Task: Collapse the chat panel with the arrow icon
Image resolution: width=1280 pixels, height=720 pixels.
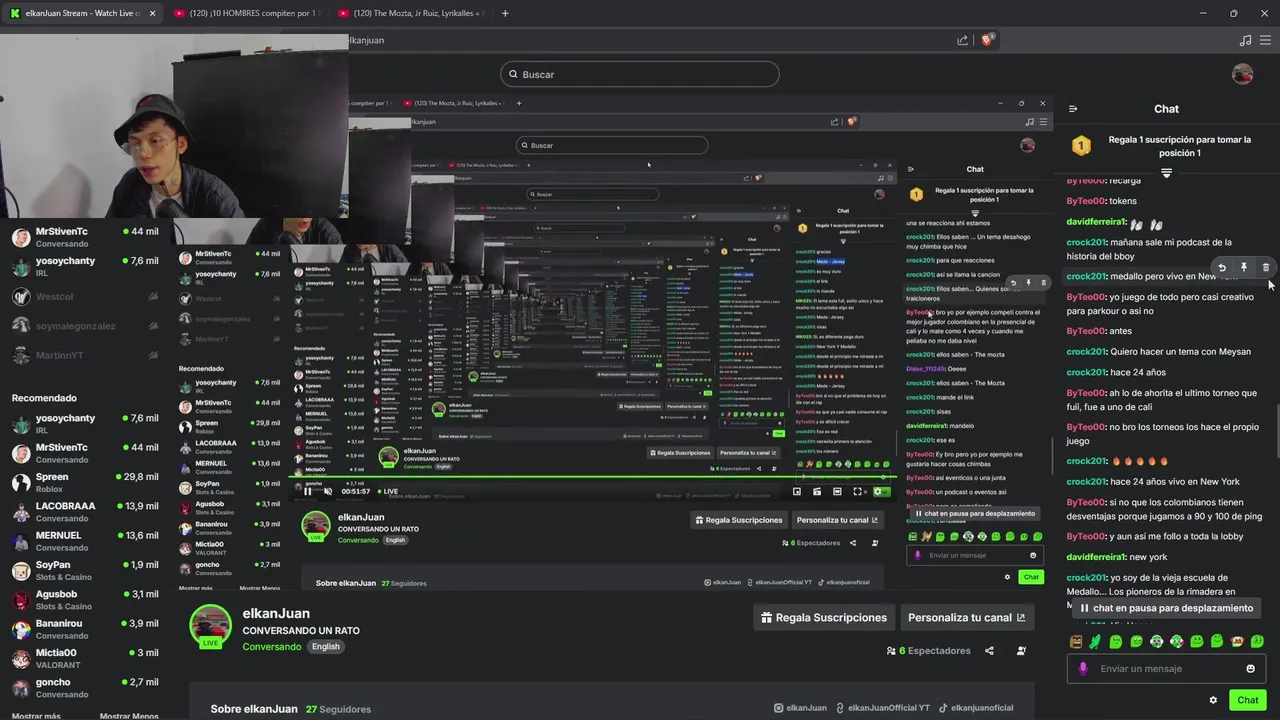Action: tap(1073, 109)
